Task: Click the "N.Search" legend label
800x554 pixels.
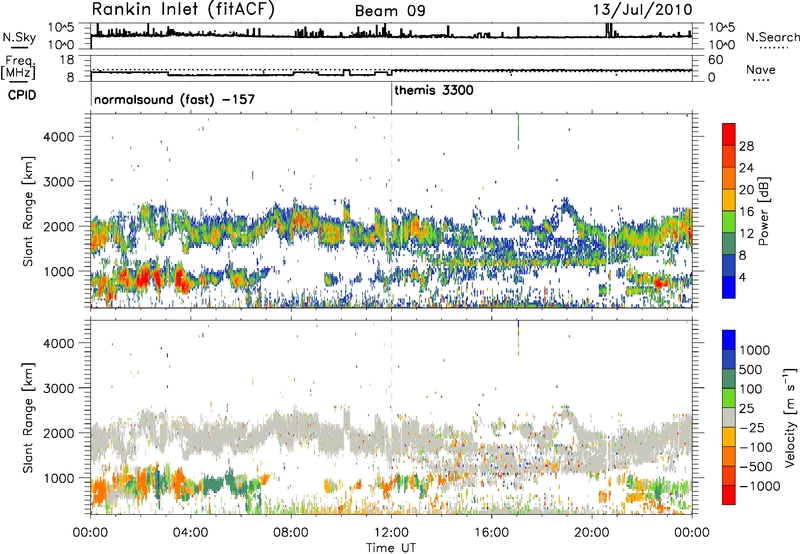Action: click(x=773, y=37)
